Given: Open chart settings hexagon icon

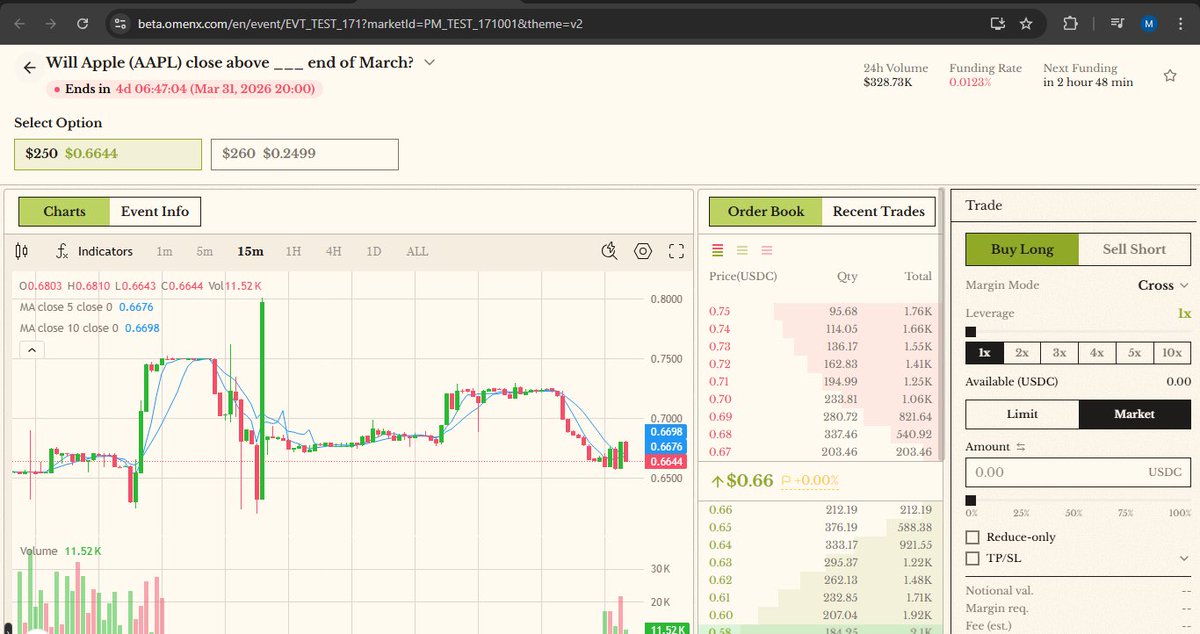Looking at the screenshot, I should pos(643,251).
